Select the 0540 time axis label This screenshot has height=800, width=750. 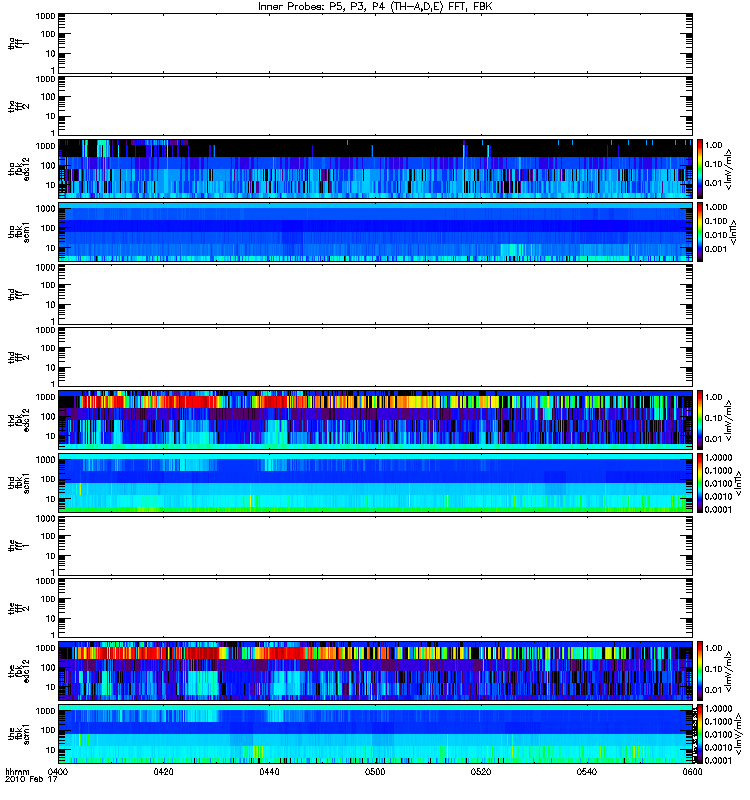[x=587, y=772]
